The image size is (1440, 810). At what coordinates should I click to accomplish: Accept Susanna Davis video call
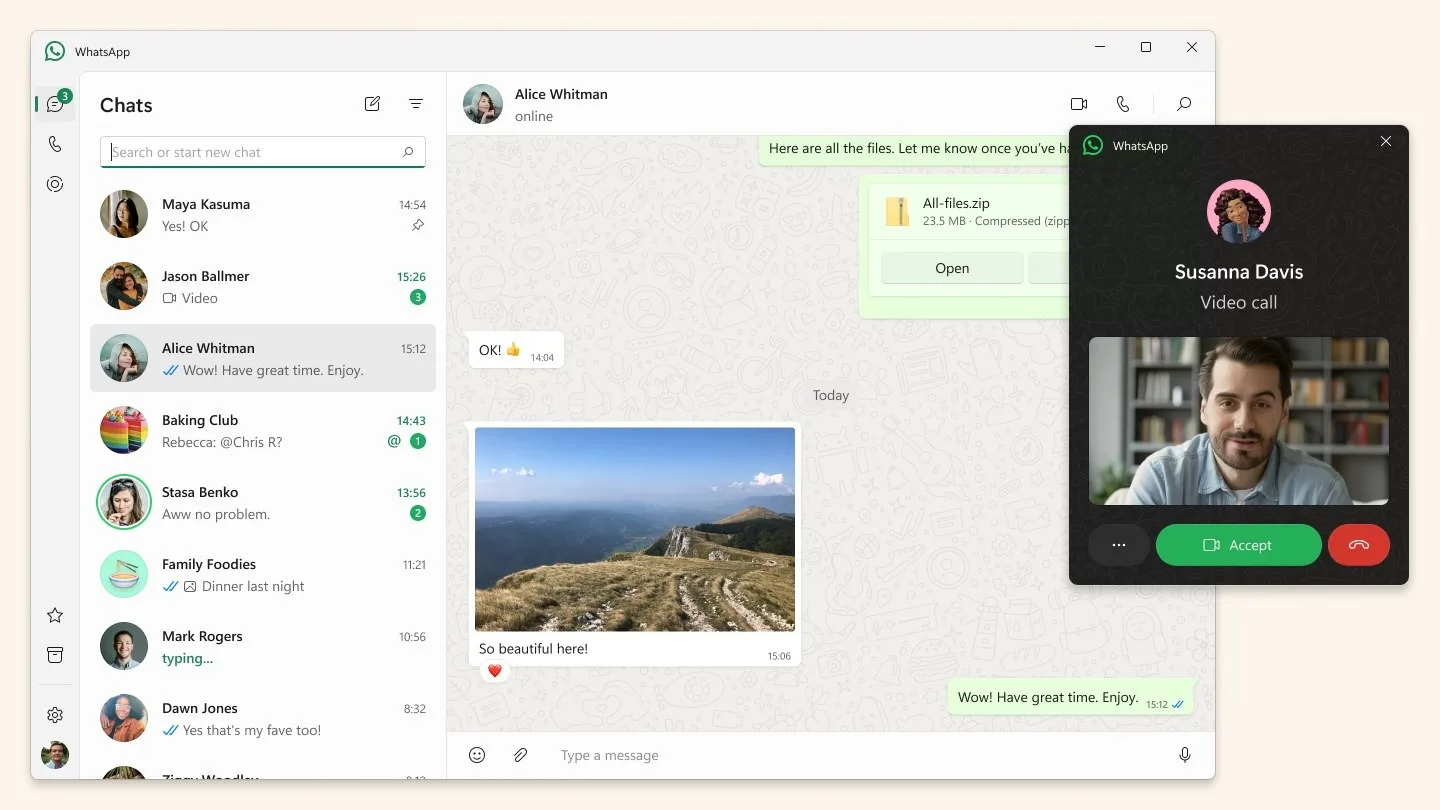(1238, 545)
